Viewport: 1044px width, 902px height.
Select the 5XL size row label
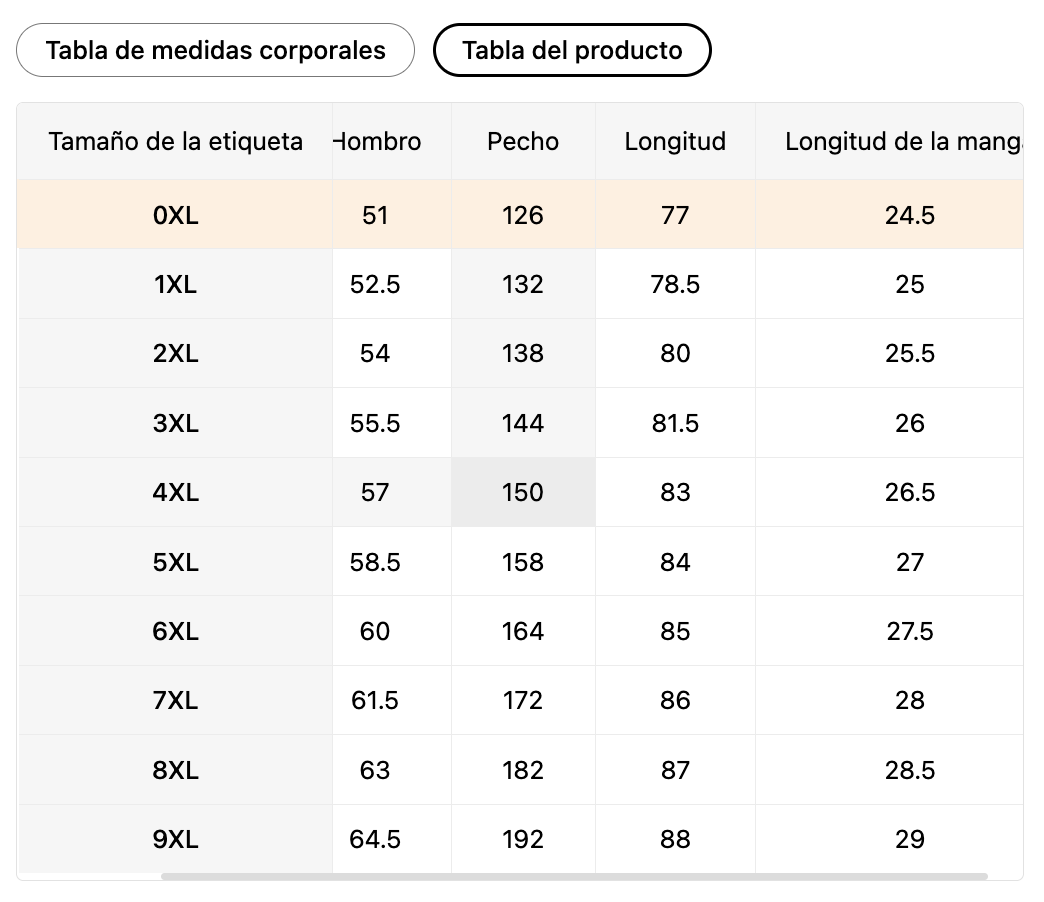(x=175, y=562)
